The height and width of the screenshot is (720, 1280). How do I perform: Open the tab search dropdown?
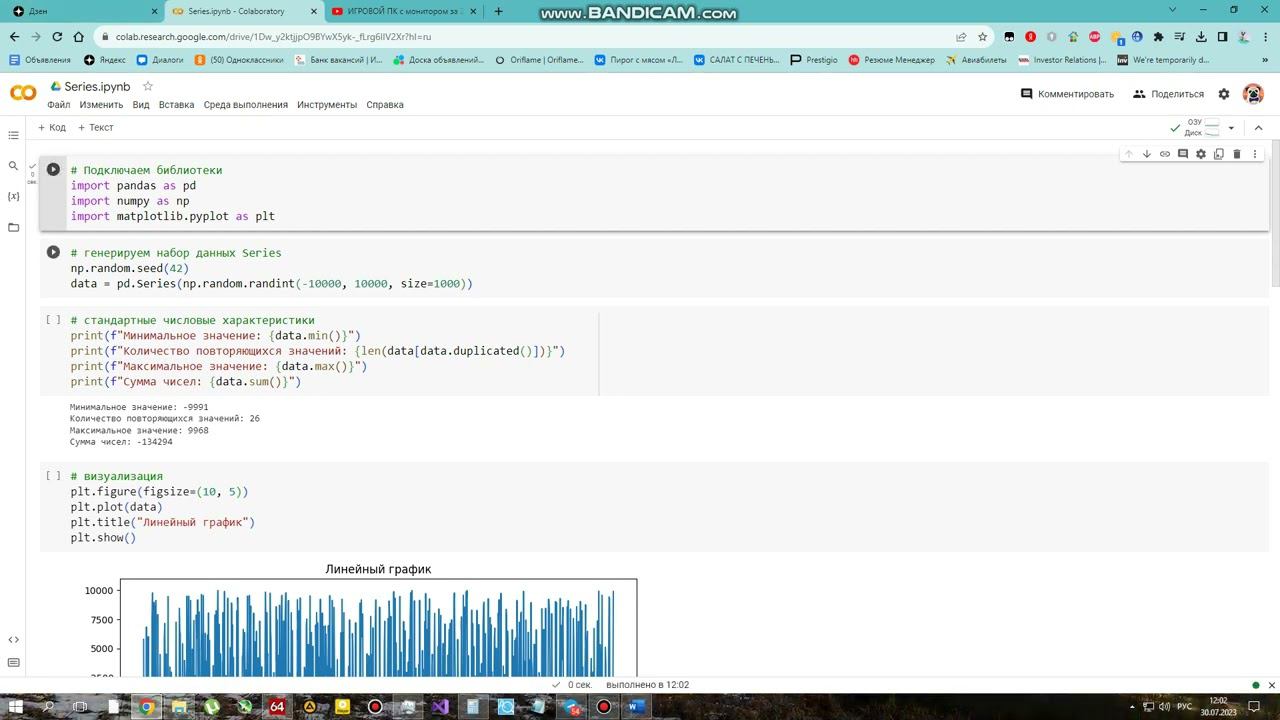pos(1173,10)
